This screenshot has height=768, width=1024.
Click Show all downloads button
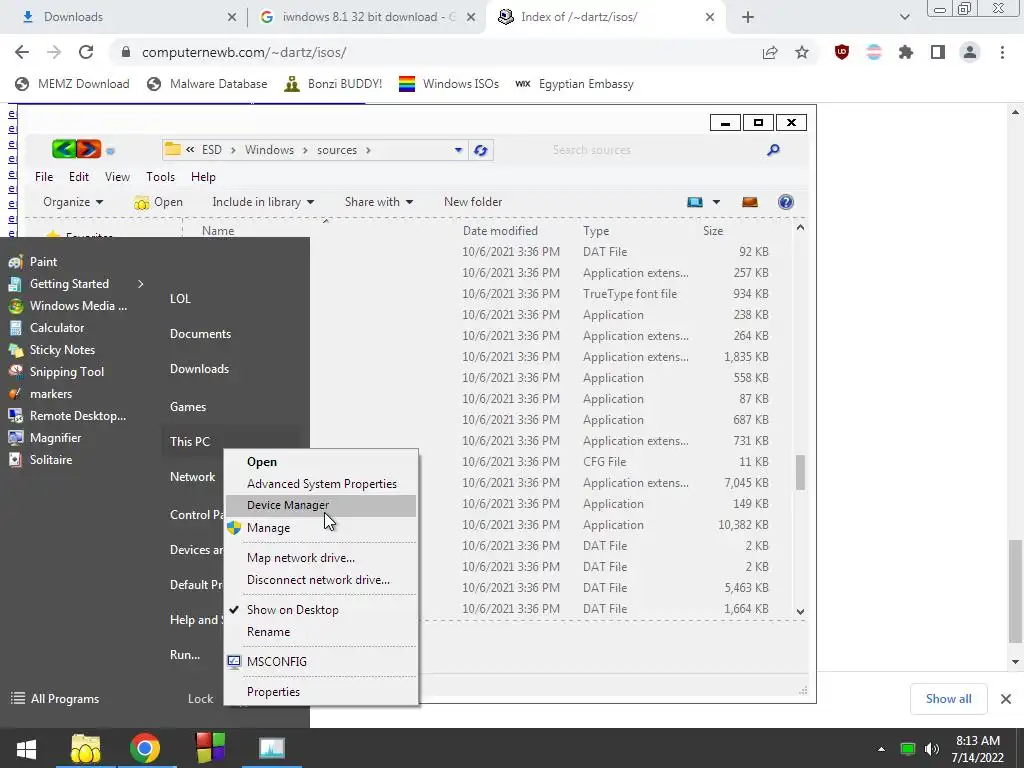(948, 699)
